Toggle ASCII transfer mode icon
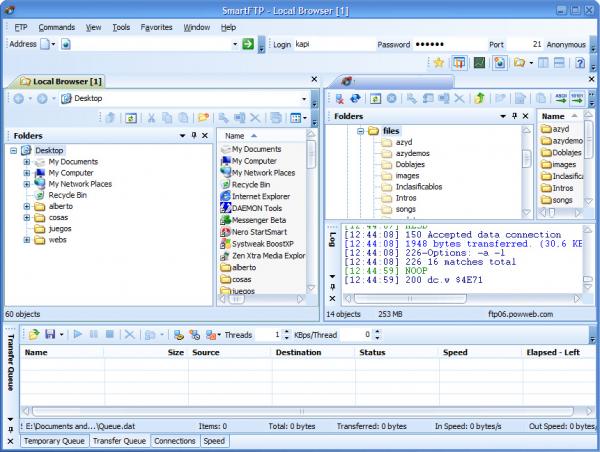The height and width of the screenshot is (452, 600). [561, 98]
